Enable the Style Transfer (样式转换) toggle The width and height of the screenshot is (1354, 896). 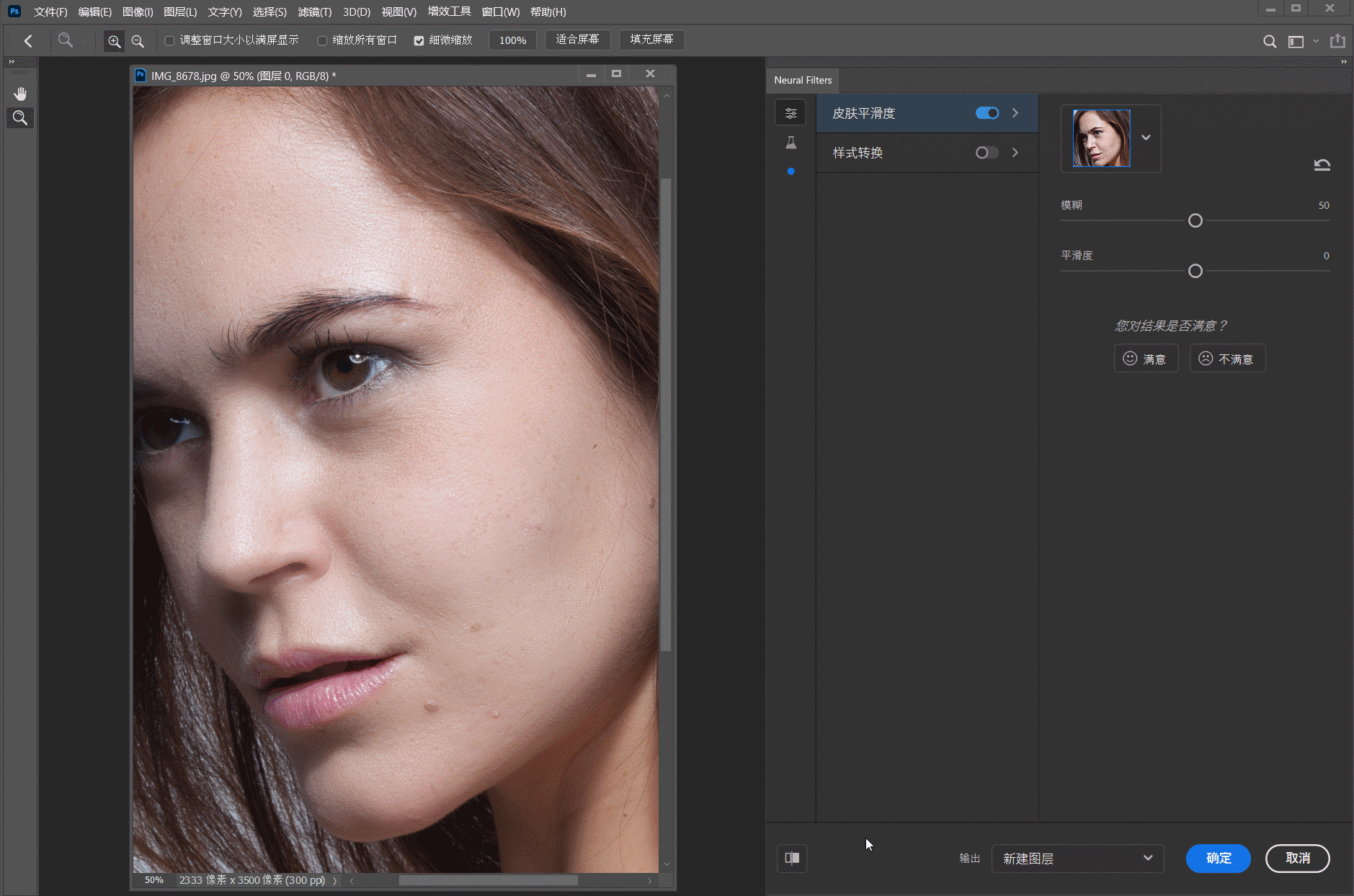(986, 153)
